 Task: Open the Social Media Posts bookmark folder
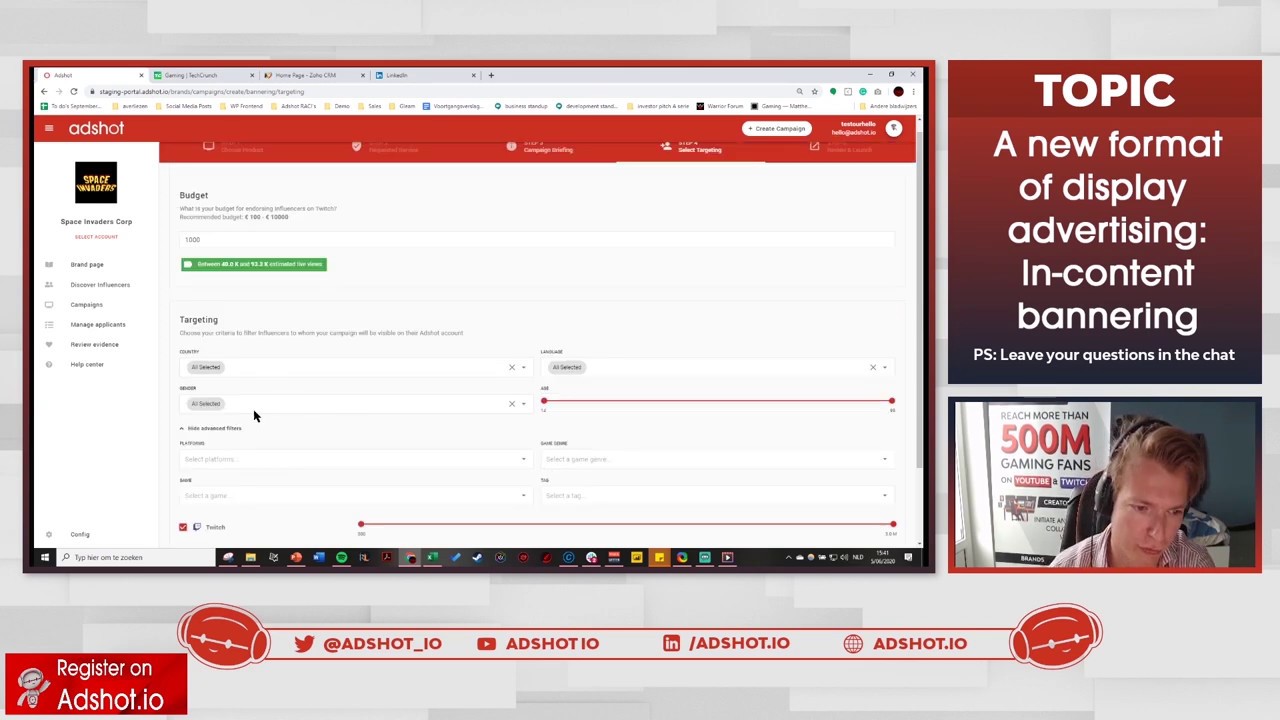coord(185,106)
